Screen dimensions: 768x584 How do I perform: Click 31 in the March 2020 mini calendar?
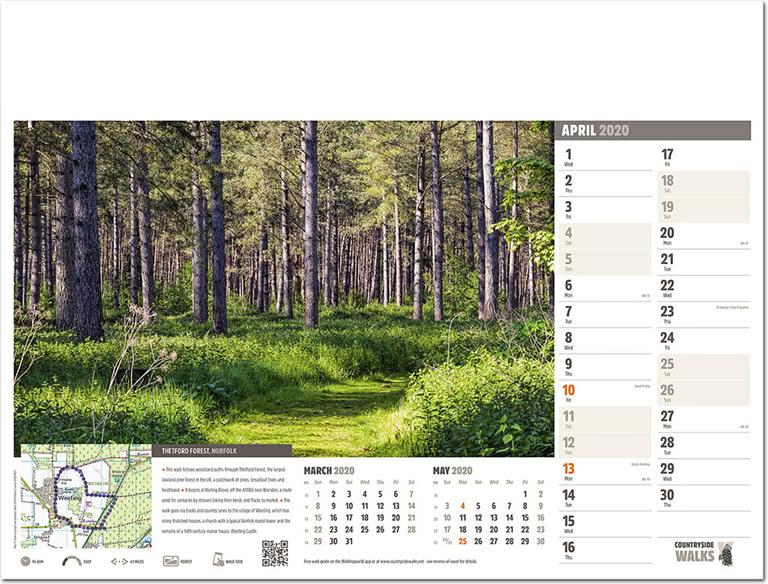coord(349,541)
